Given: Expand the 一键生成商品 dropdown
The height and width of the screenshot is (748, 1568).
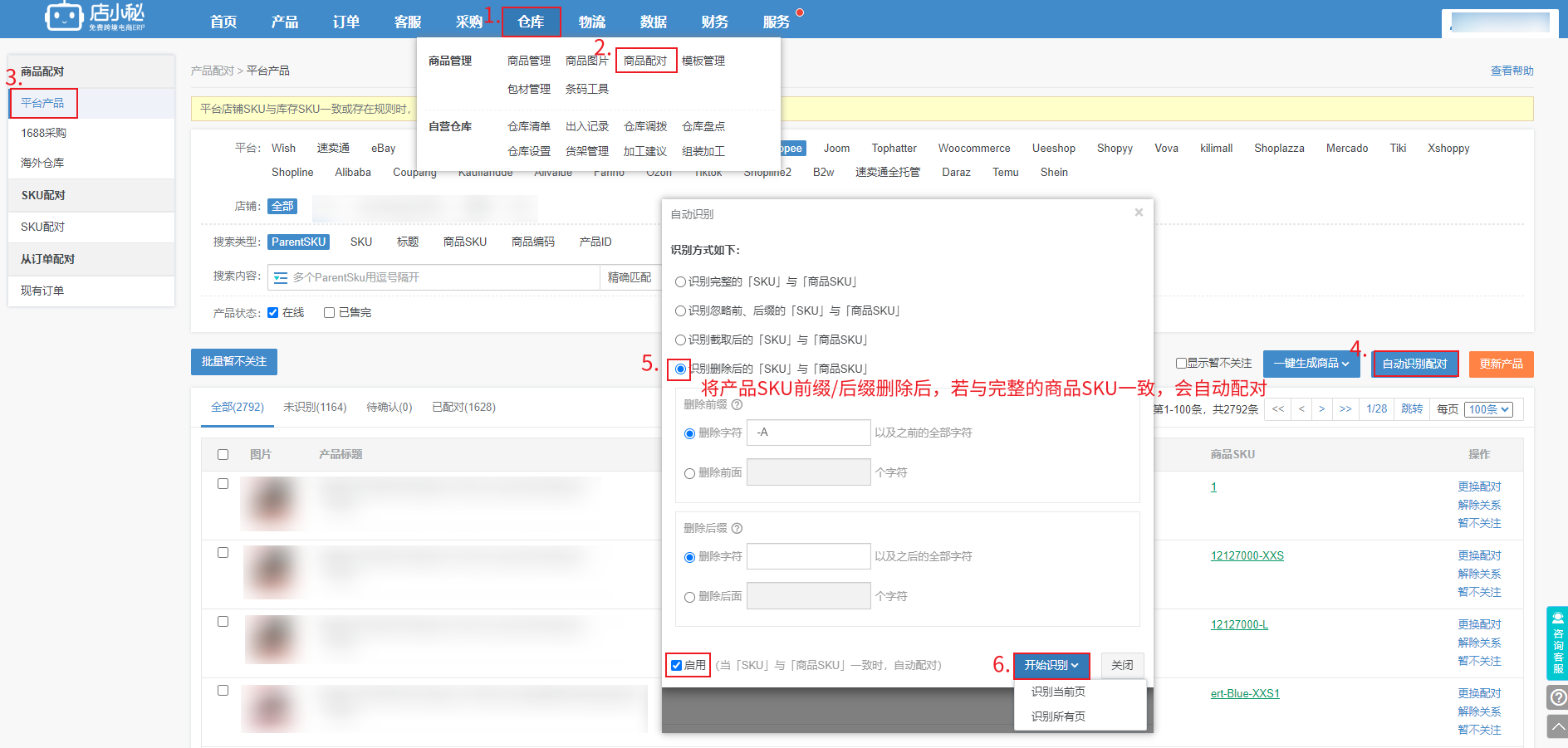Looking at the screenshot, I should pyautogui.click(x=1311, y=364).
